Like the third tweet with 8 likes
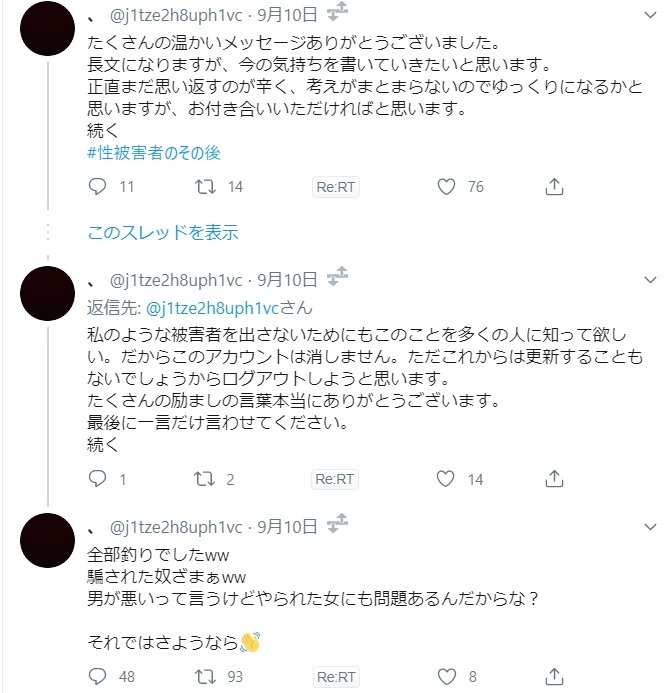 (x=447, y=677)
